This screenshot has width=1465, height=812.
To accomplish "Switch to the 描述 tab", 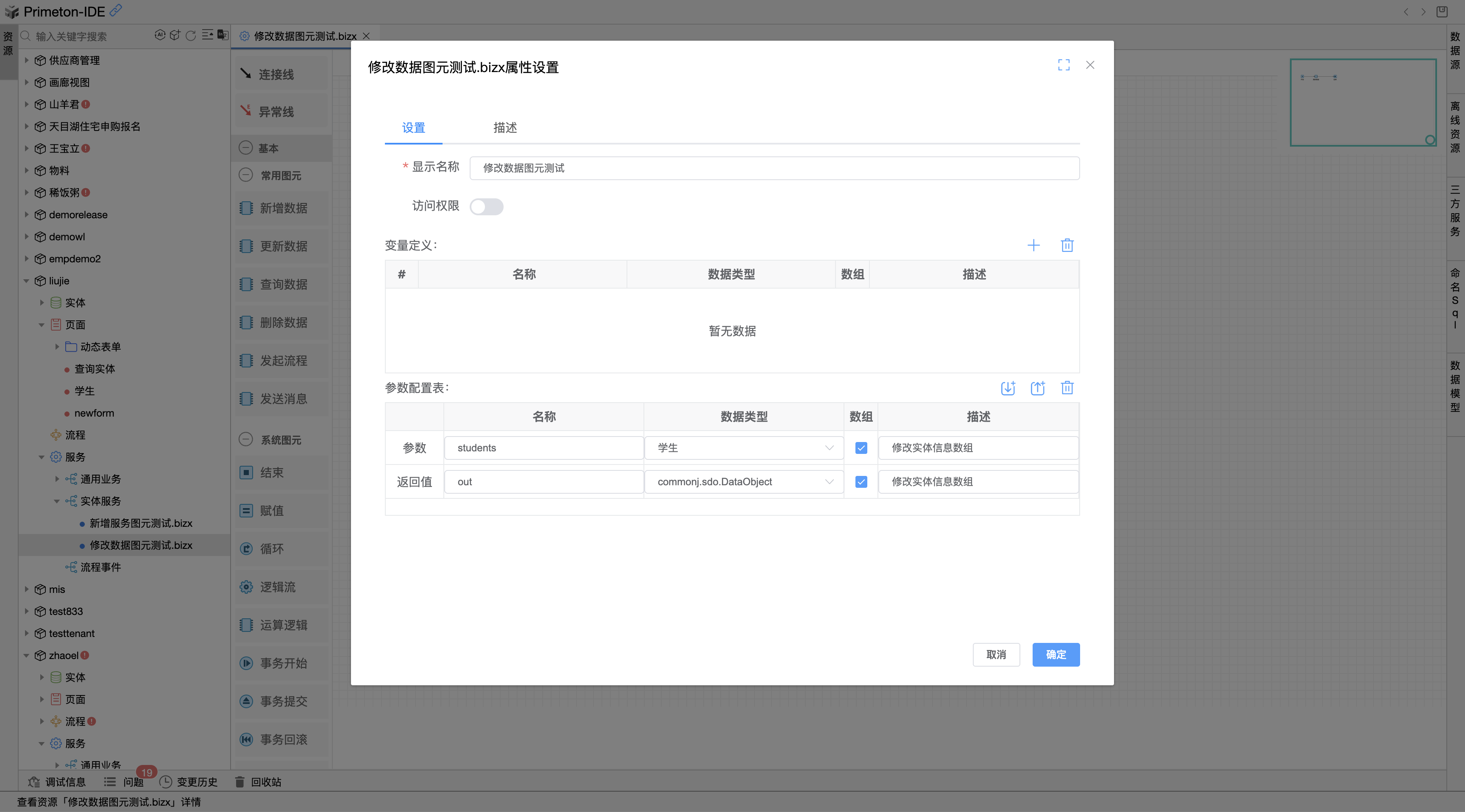I will pos(504,128).
